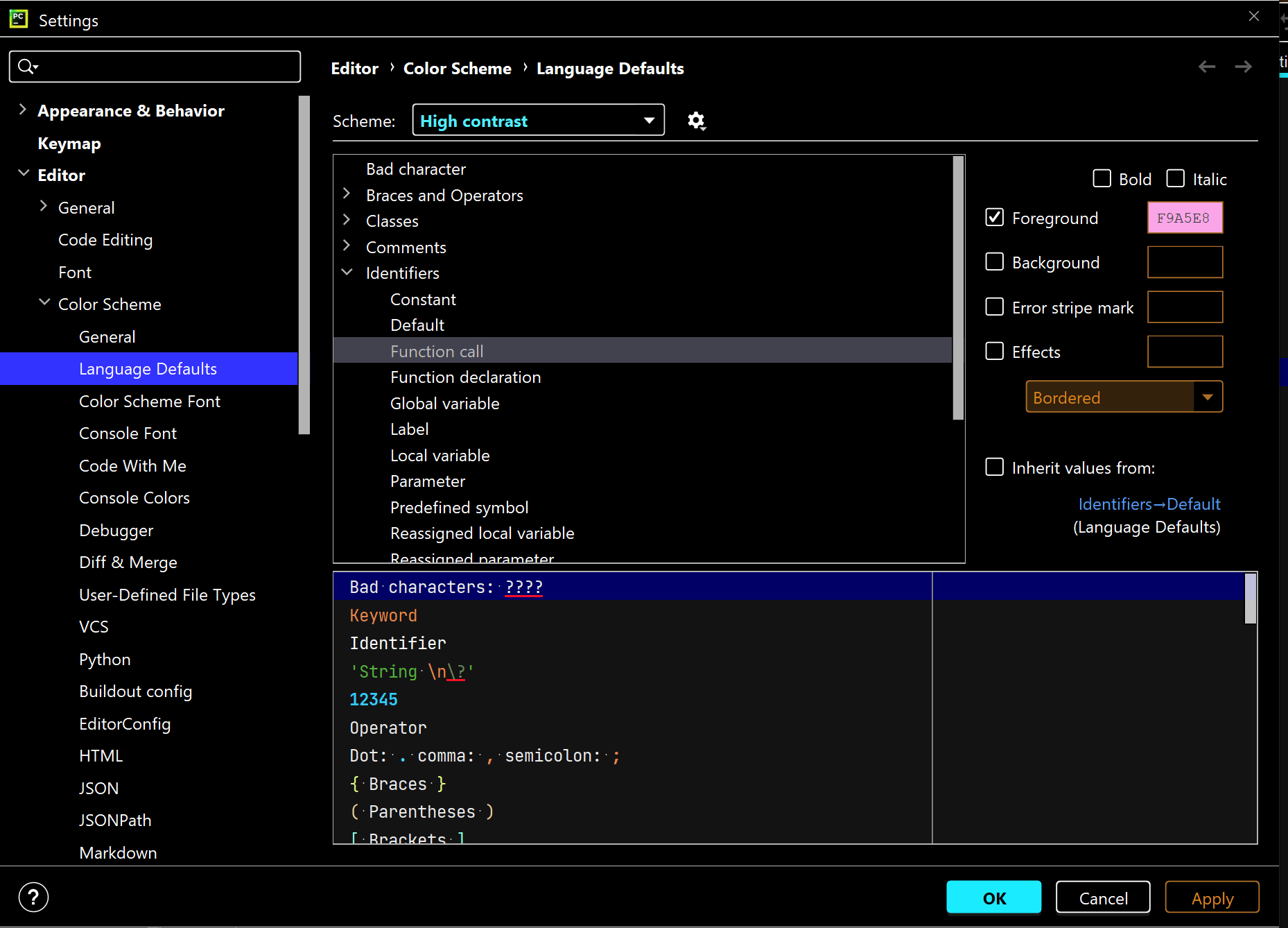Screen dimensions: 1288x928
Task: Navigate back with the left arrow
Action: pos(1207,67)
